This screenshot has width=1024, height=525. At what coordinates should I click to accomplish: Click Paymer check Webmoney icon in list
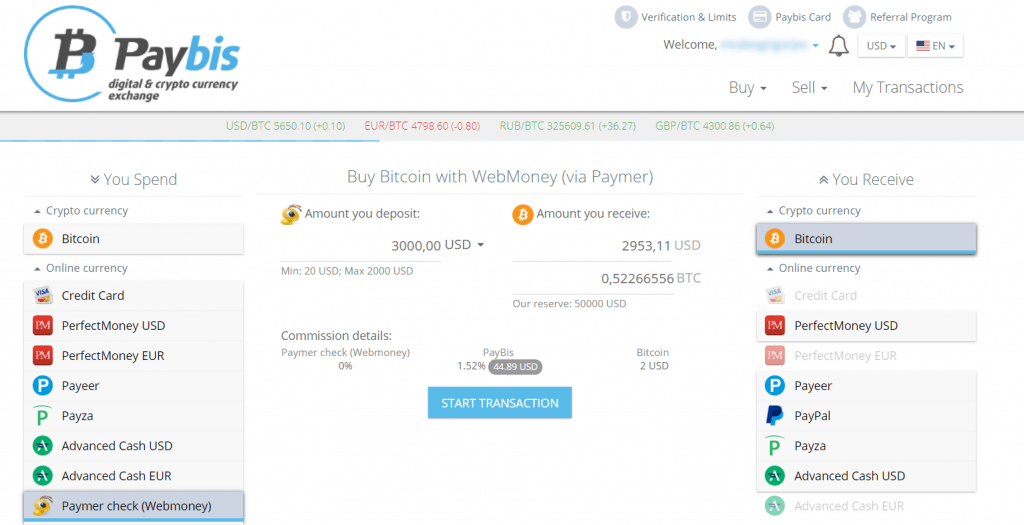pos(42,506)
